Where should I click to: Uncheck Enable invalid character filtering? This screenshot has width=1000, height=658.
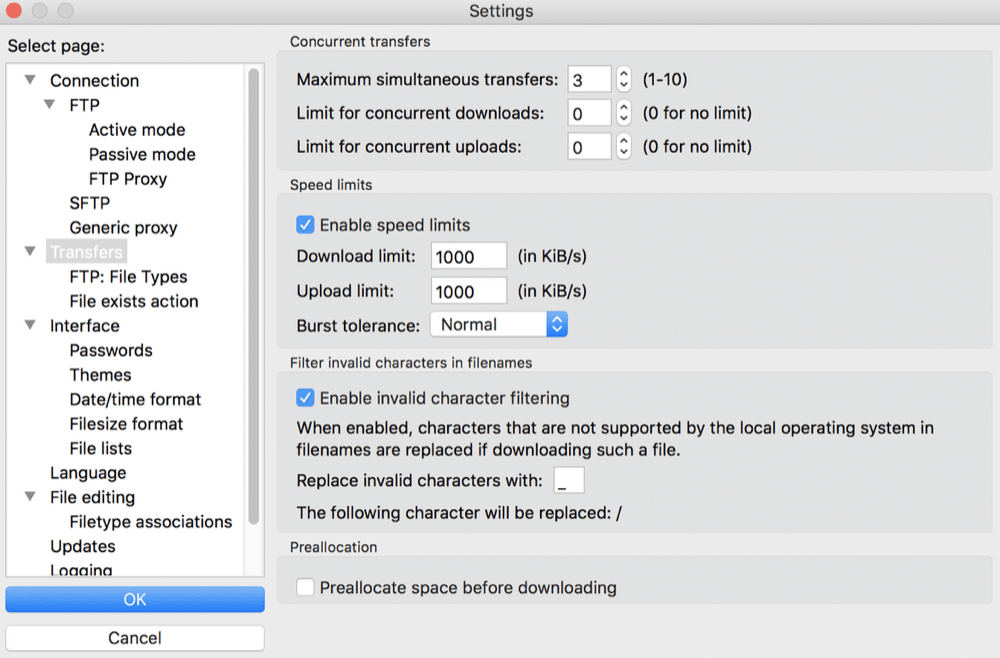[305, 397]
